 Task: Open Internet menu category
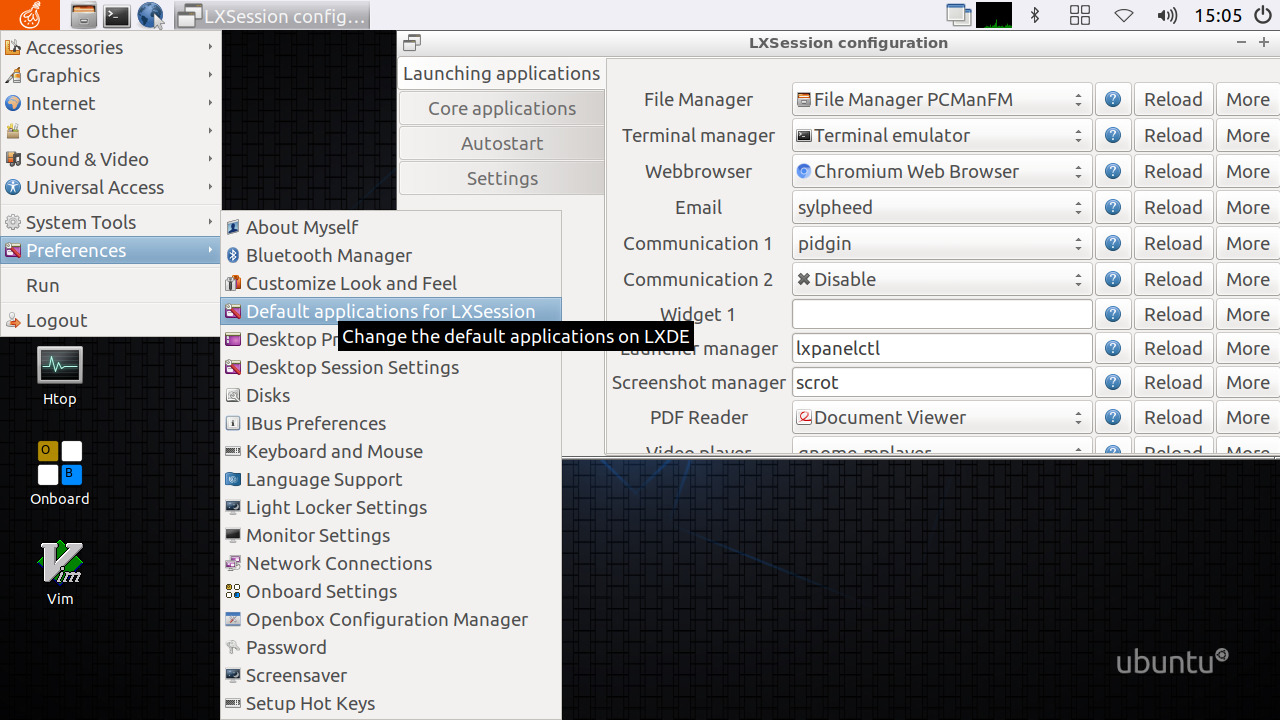click(110, 103)
